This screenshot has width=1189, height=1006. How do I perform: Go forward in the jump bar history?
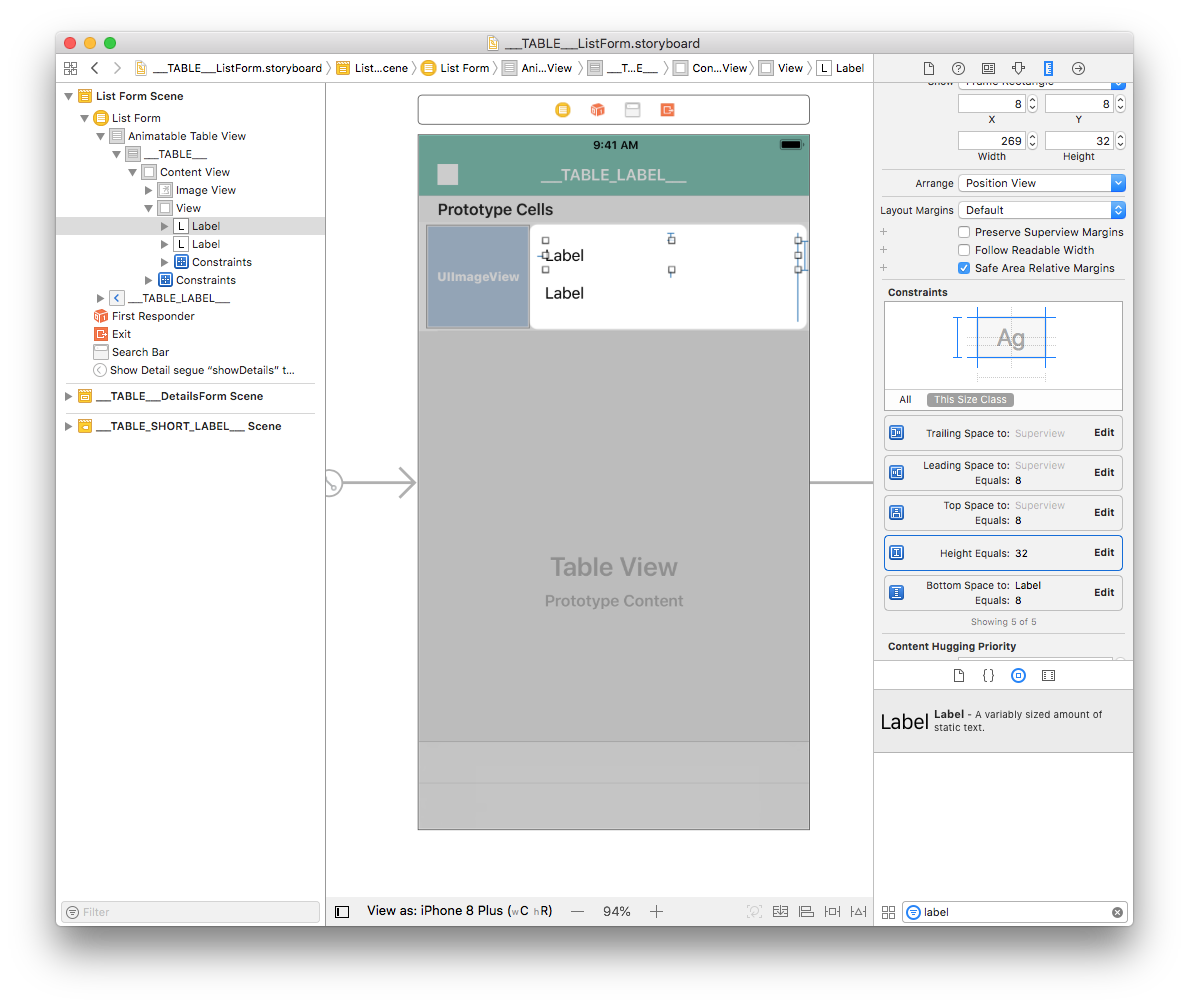coord(117,68)
